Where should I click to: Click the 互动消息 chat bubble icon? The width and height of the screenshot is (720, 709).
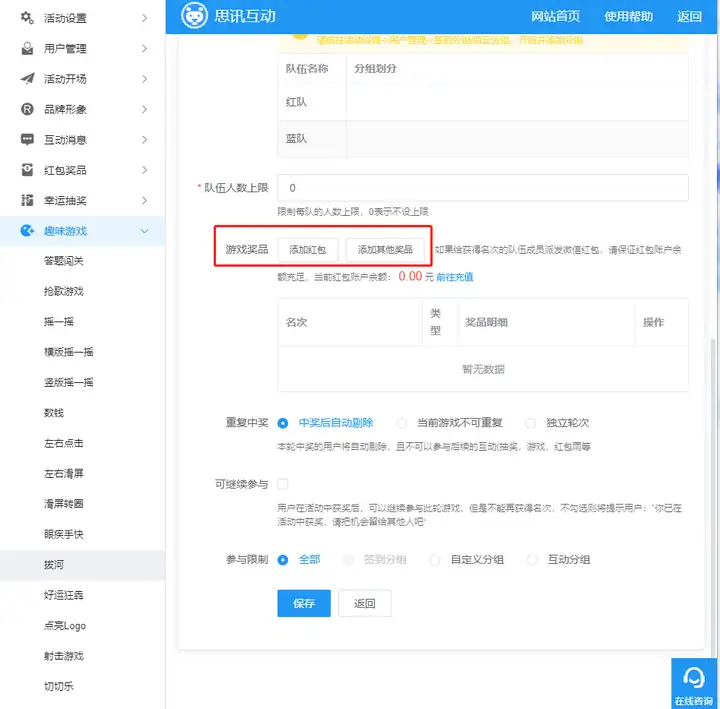[x=27, y=140]
